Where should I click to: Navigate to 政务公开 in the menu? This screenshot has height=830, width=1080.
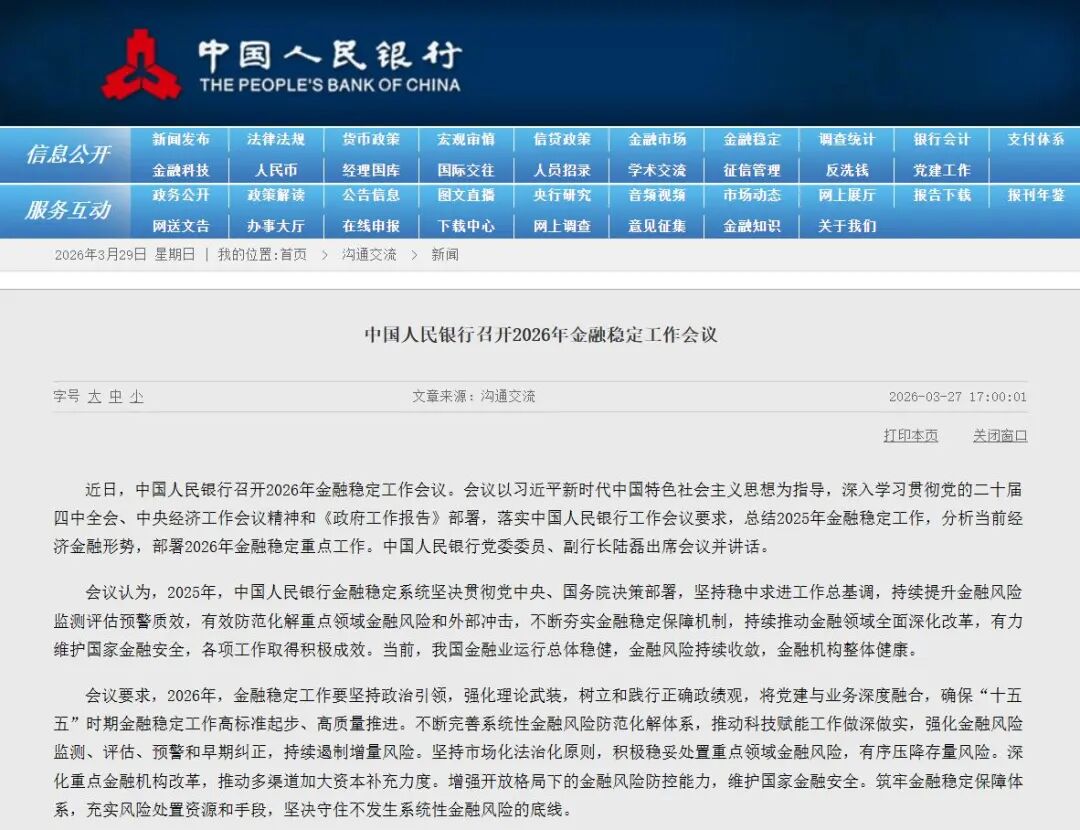coord(182,197)
